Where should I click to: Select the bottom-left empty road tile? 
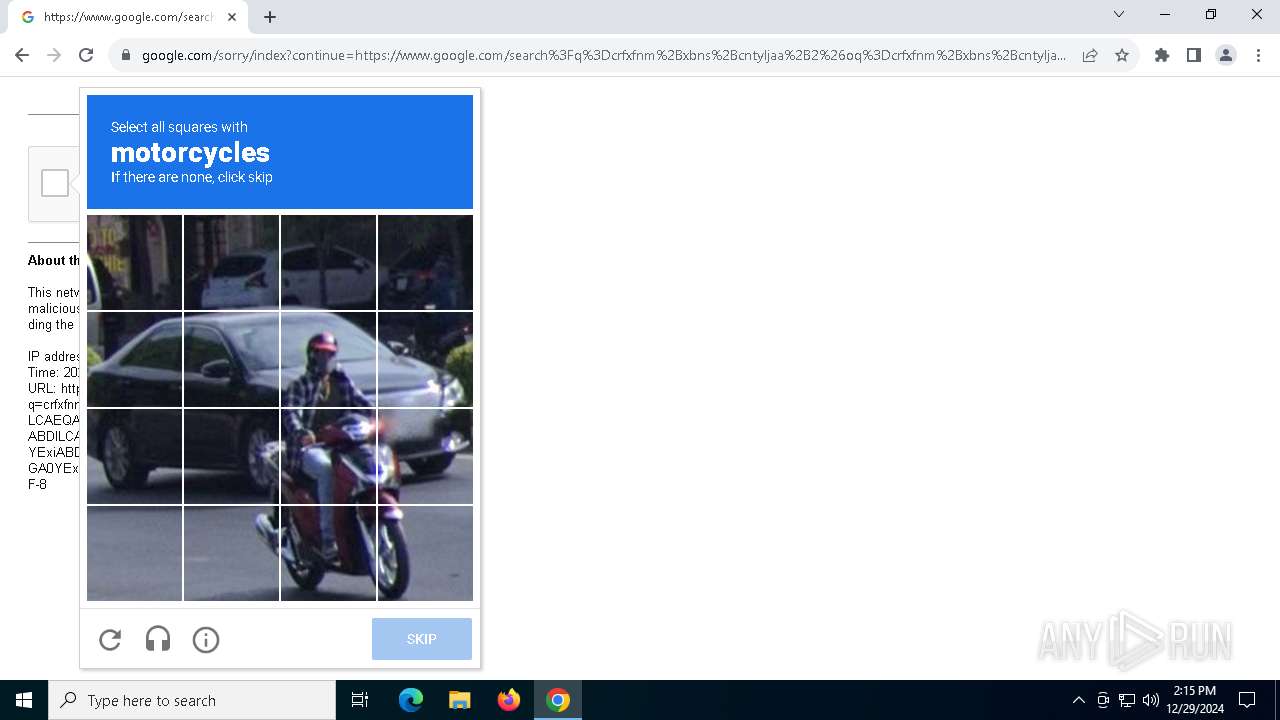134,553
